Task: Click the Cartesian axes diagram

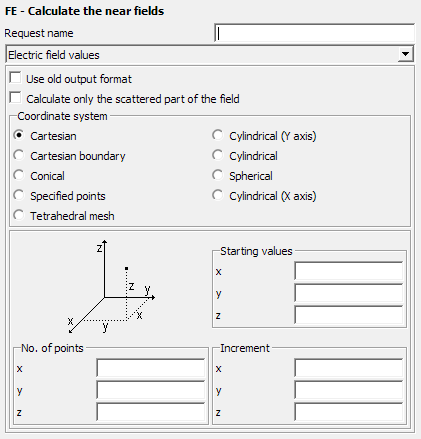Action: [111, 287]
